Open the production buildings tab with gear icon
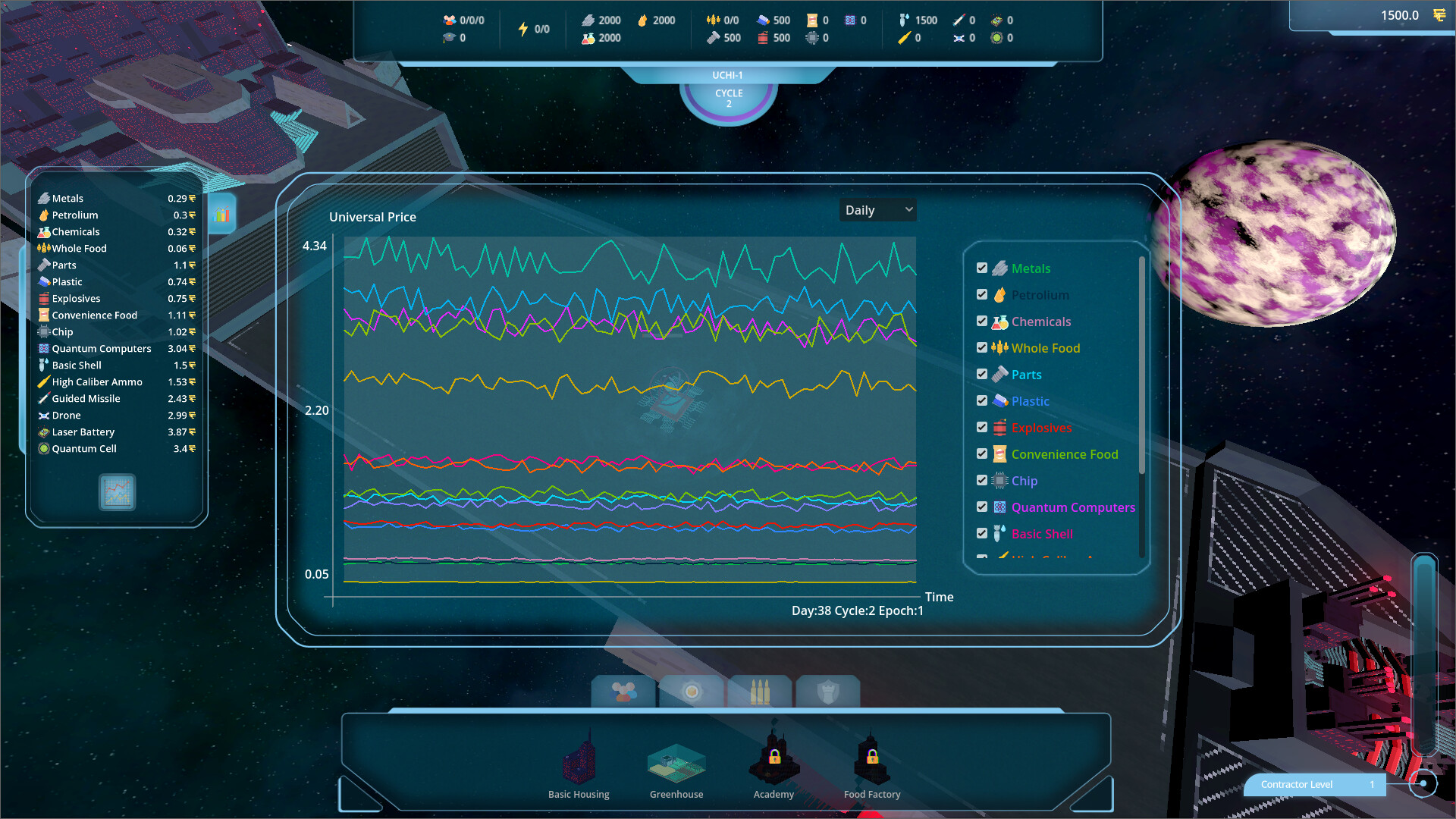The width and height of the screenshot is (1456, 819). point(691,692)
